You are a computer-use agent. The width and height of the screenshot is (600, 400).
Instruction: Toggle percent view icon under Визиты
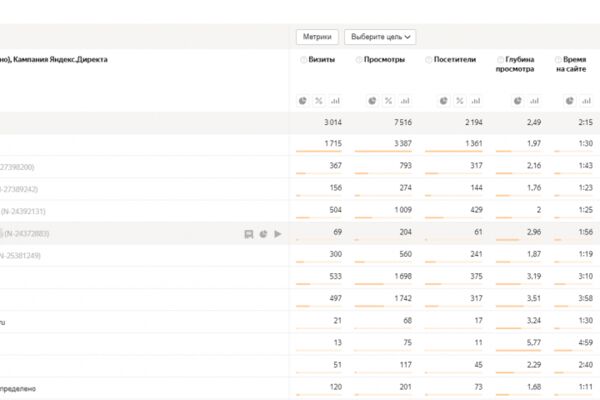click(x=318, y=101)
